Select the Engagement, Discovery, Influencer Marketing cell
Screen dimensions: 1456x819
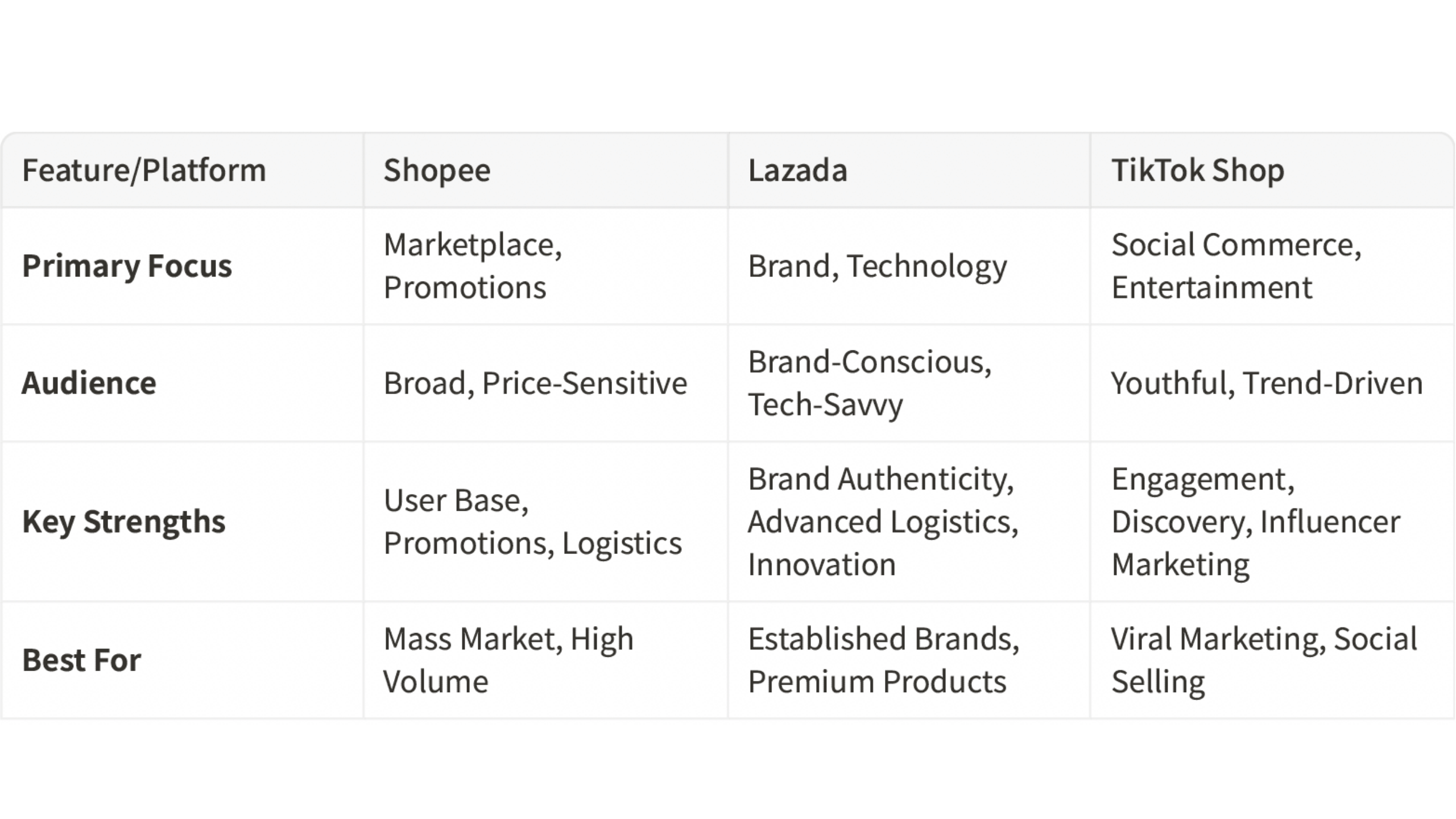point(1272,522)
